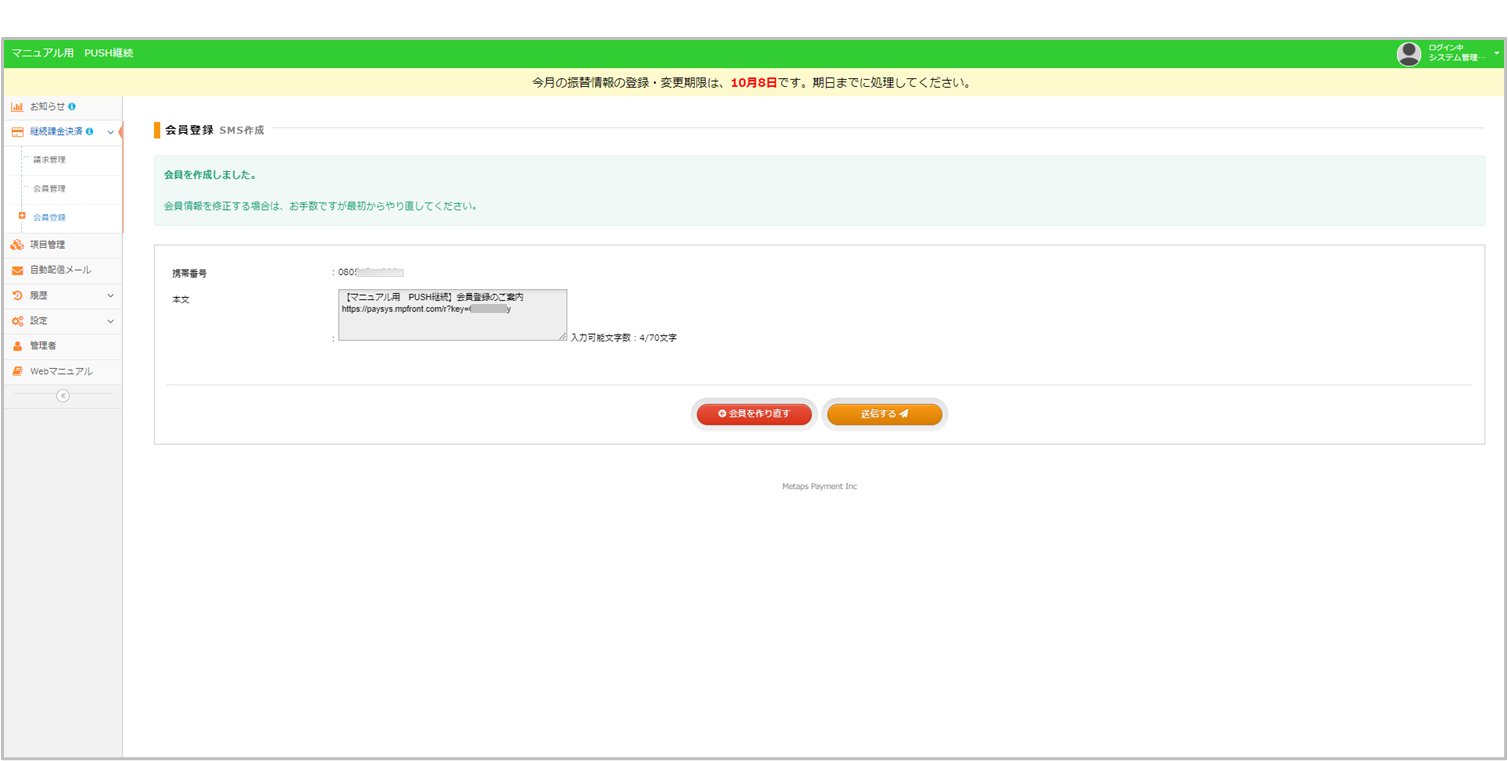Click the Webマニュアル book icon

17,372
